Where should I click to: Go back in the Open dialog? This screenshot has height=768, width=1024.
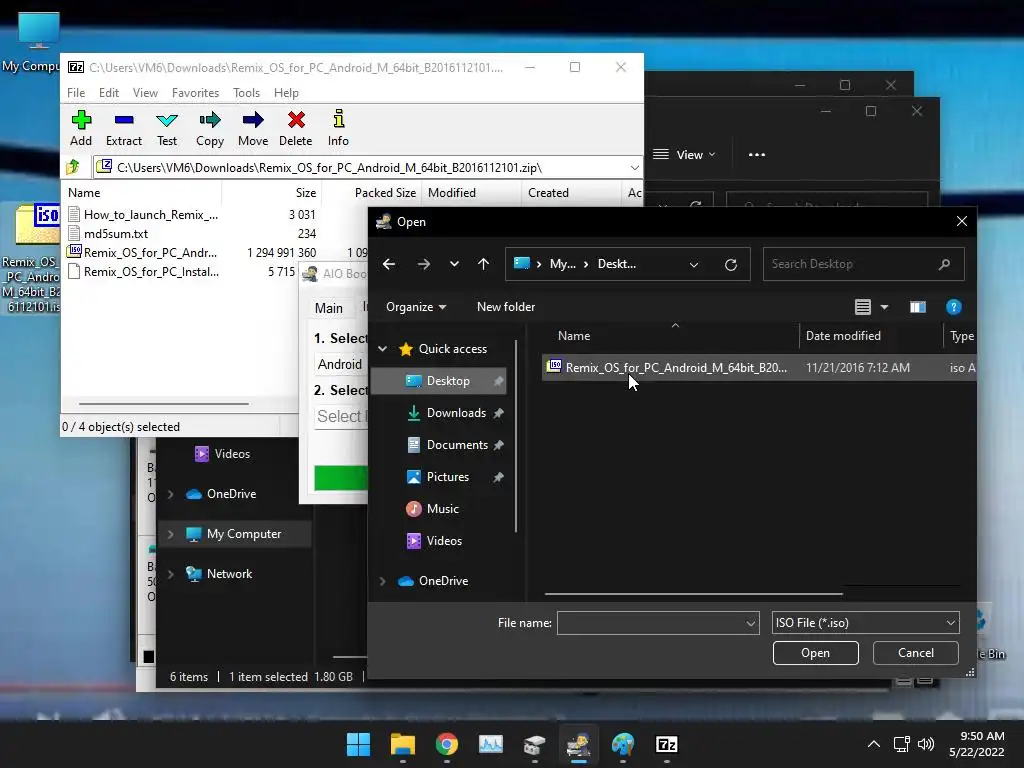pyautogui.click(x=389, y=264)
